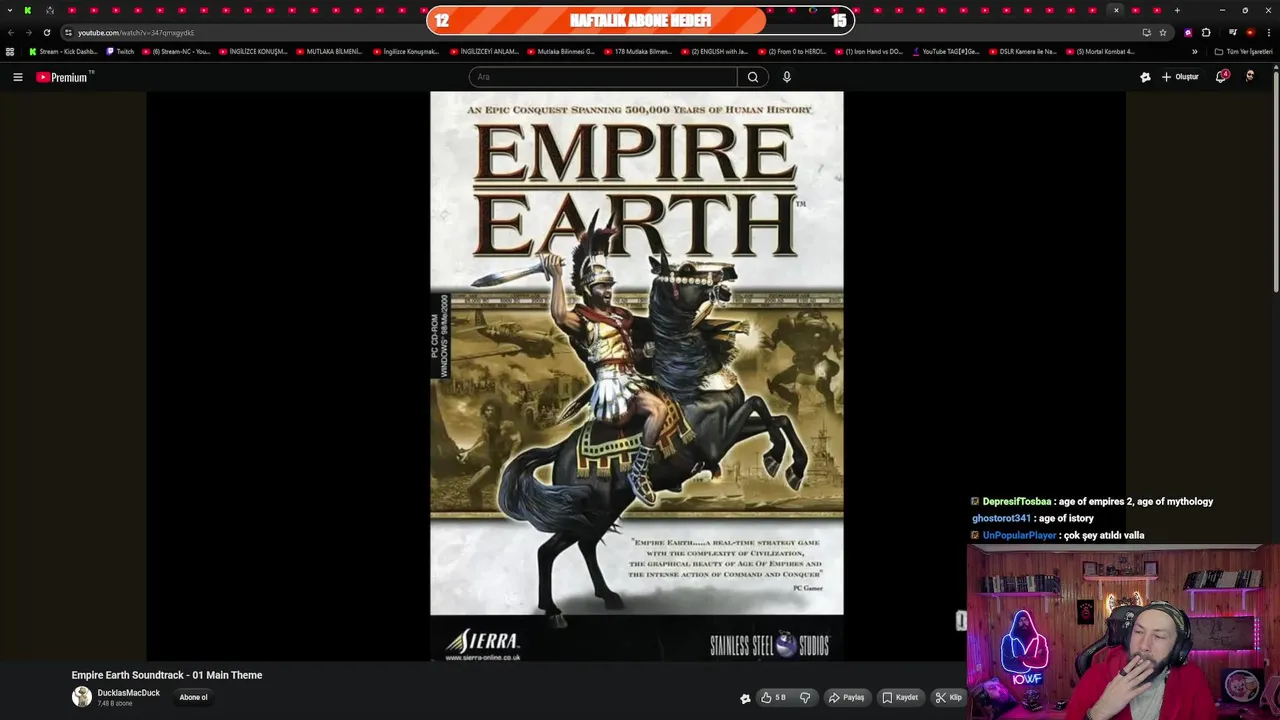Share the video via Paylaş button
1280x720 pixels.
point(846,698)
